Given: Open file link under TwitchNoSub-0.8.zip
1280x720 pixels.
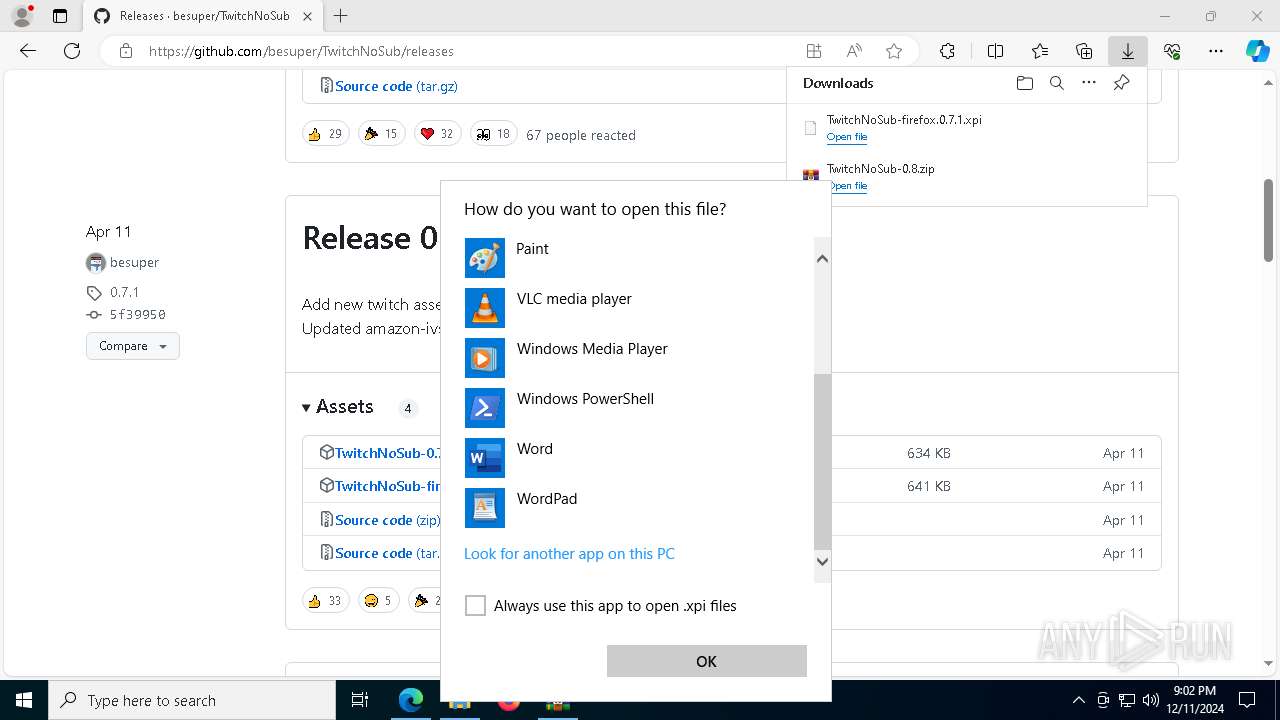Looking at the screenshot, I should (847, 186).
